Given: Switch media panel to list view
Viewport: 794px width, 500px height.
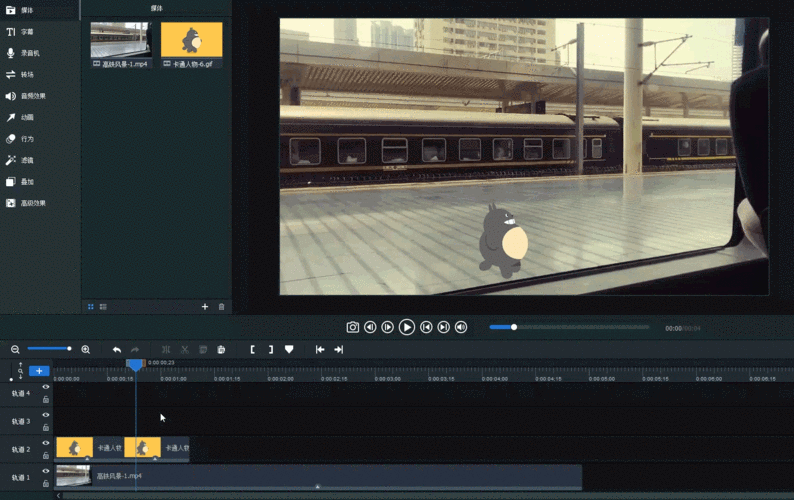Looking at the screenshot, I should pyautogui.click(x=103, y=306).
